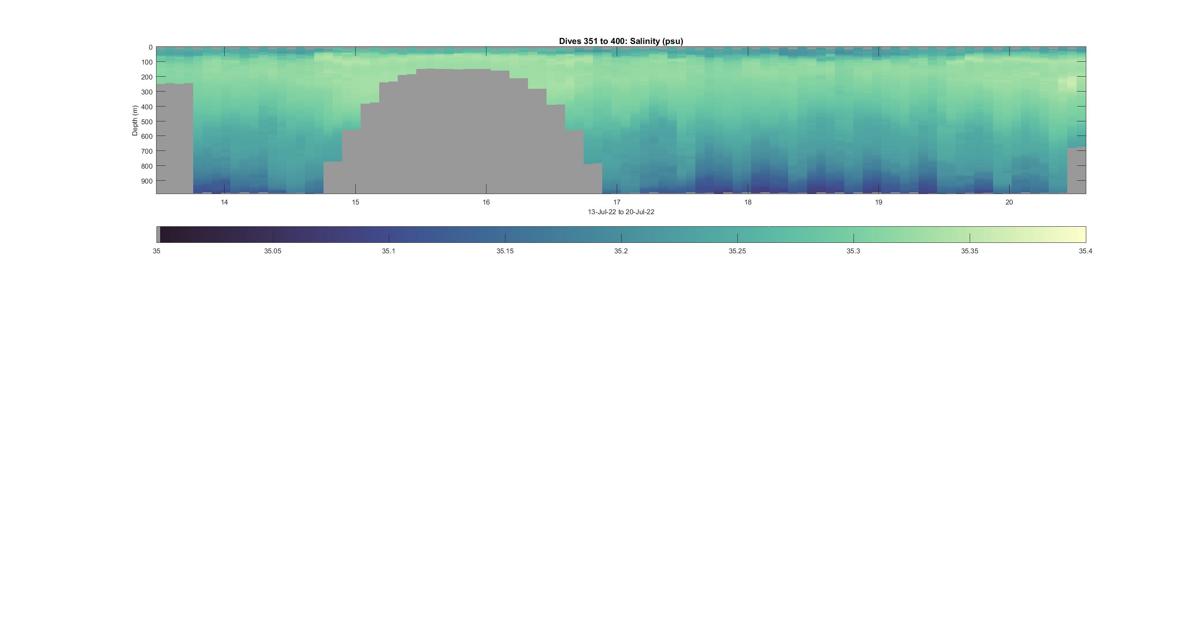1200x622 pixels.
Task: Click the gray no-data block at the plot's right edge
Action: click(1076, 171)
